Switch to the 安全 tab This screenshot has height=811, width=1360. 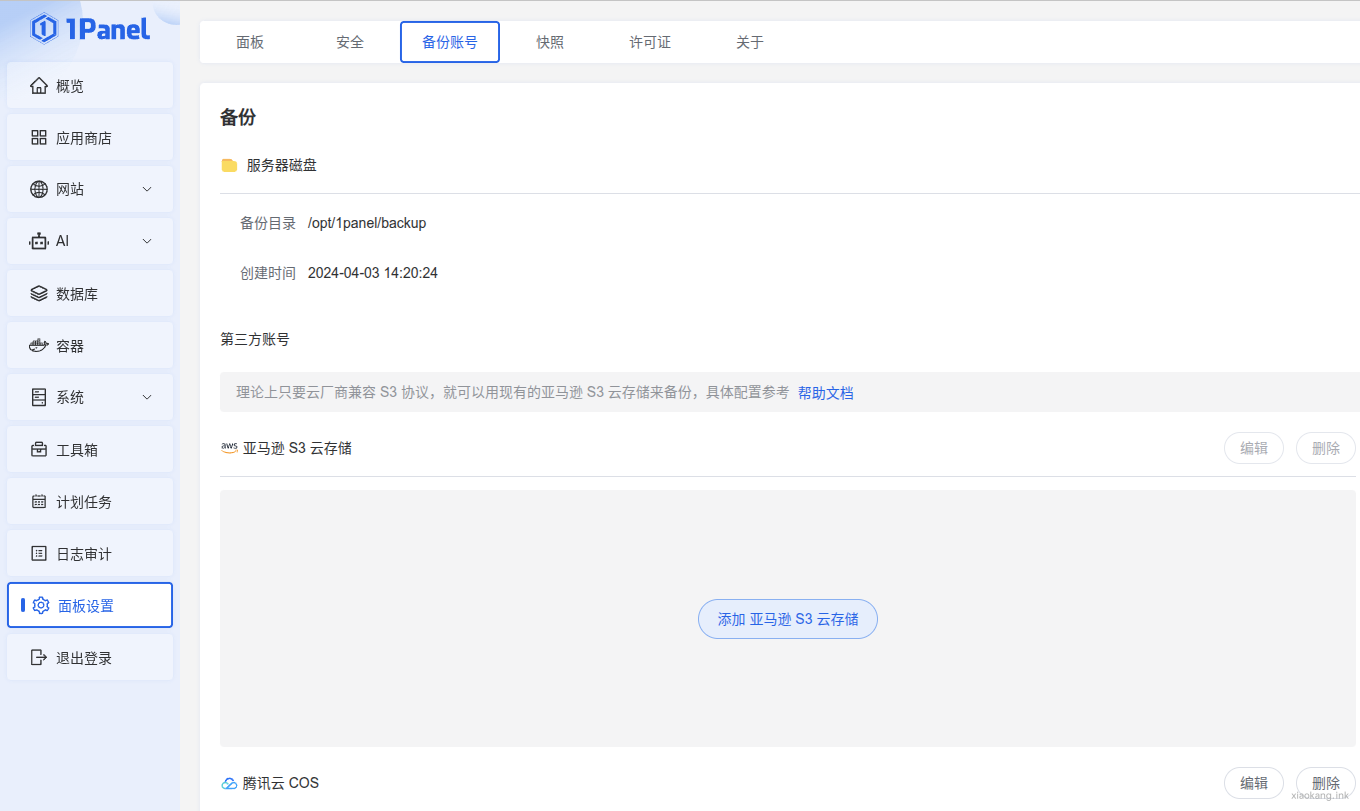[350, 42]
